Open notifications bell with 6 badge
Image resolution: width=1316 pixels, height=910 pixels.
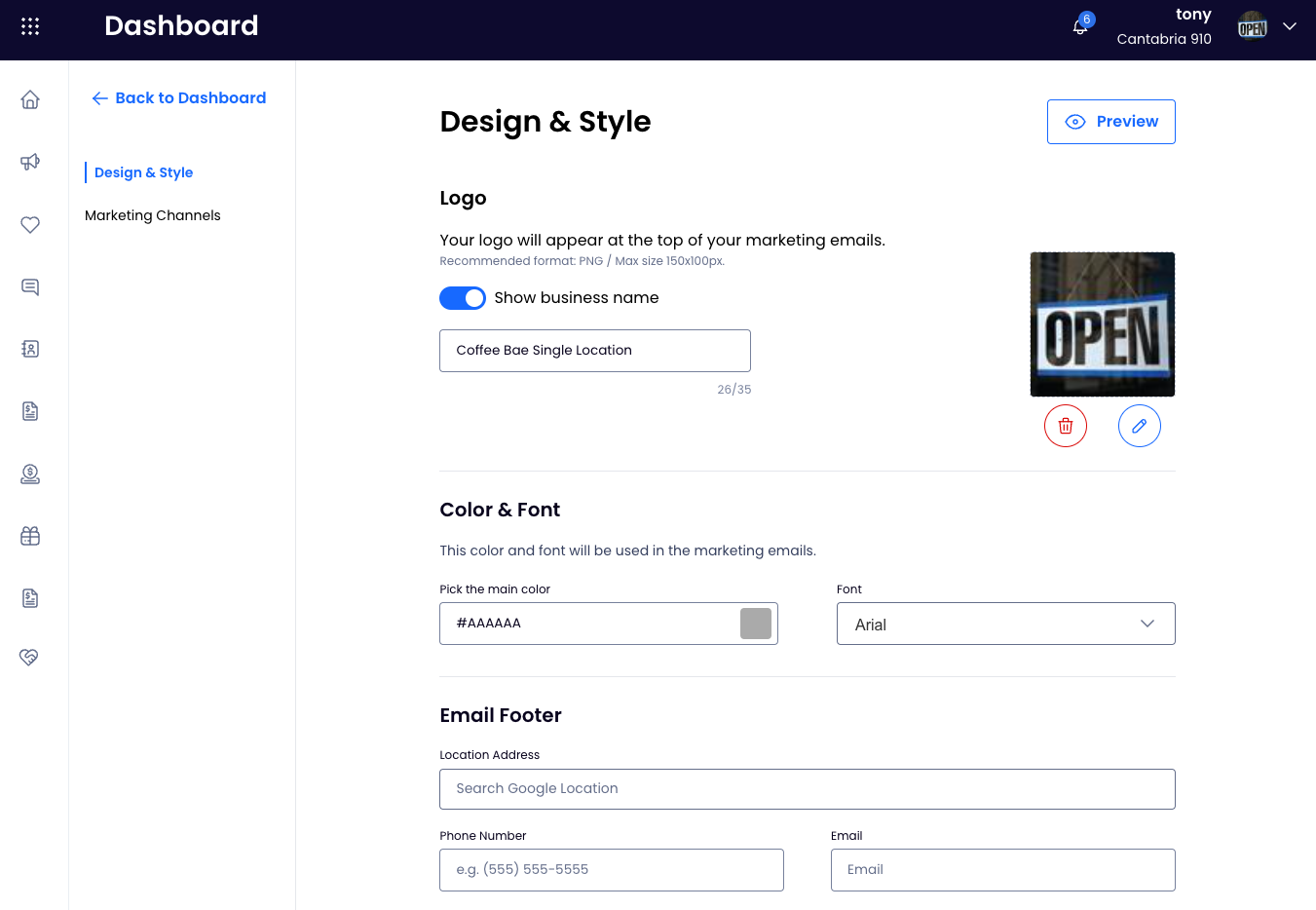point(1082,25)
